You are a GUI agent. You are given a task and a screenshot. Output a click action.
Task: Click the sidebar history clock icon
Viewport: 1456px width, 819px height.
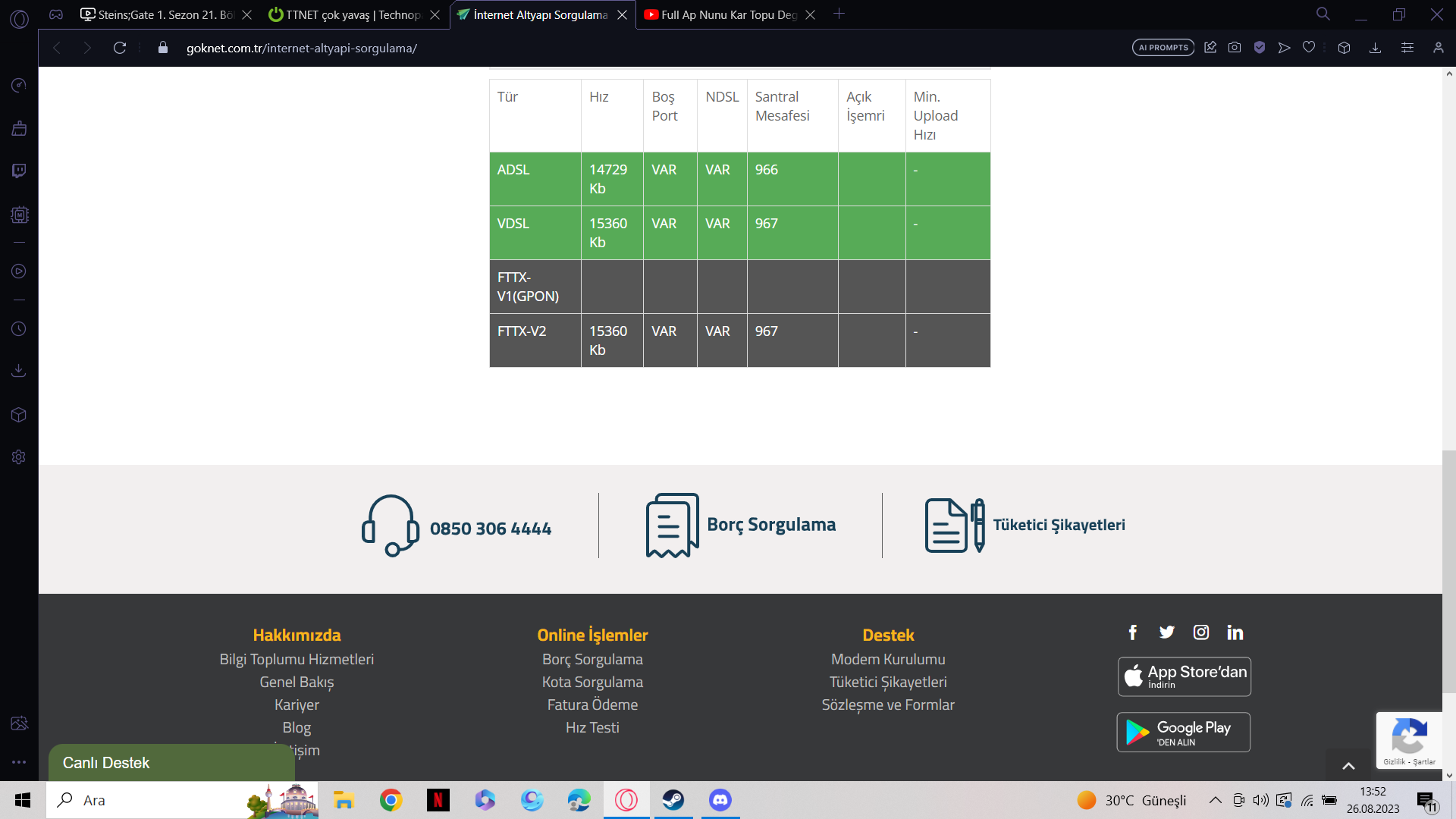(19, 329)
